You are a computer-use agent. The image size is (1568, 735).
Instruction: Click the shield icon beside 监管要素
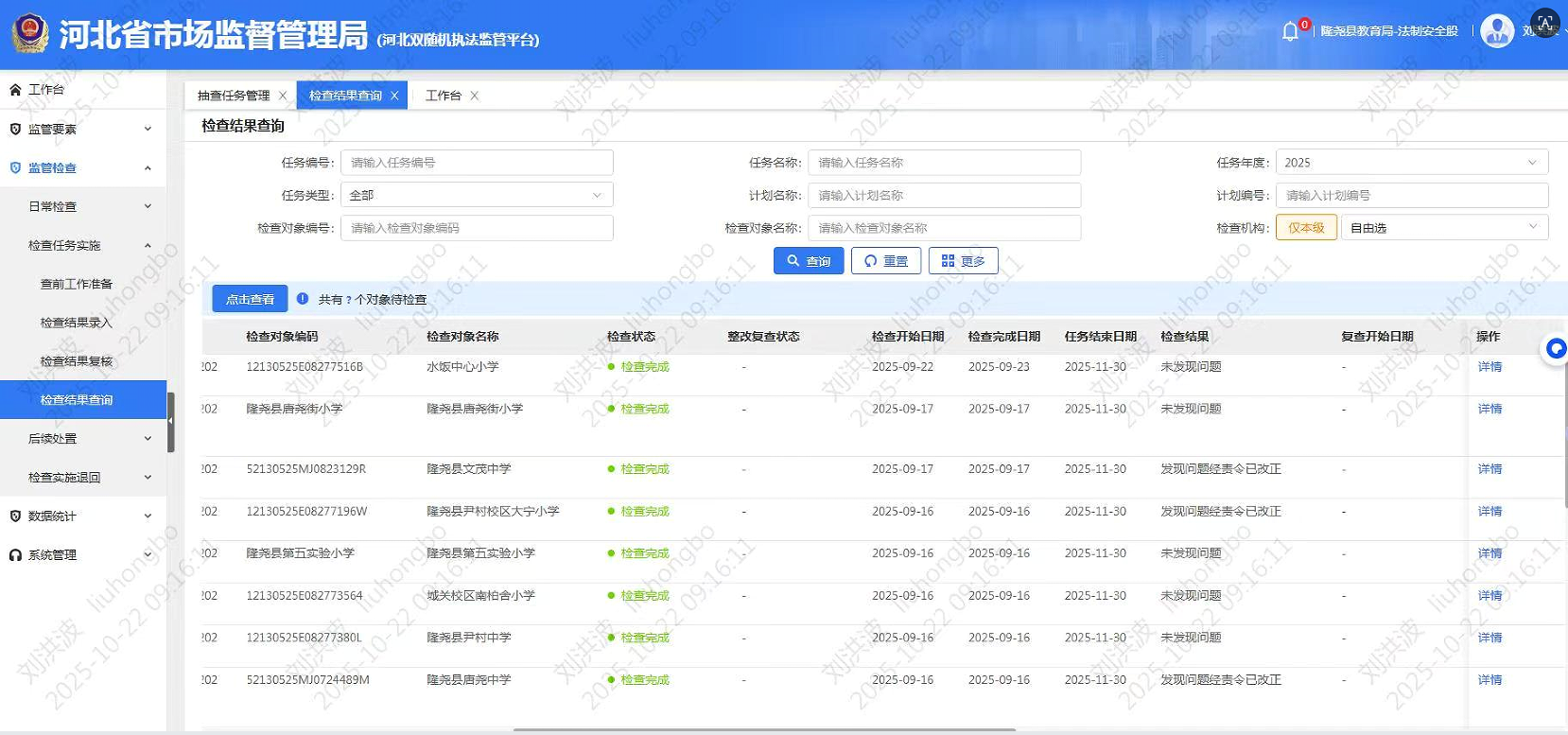click(x=15, y=129)
